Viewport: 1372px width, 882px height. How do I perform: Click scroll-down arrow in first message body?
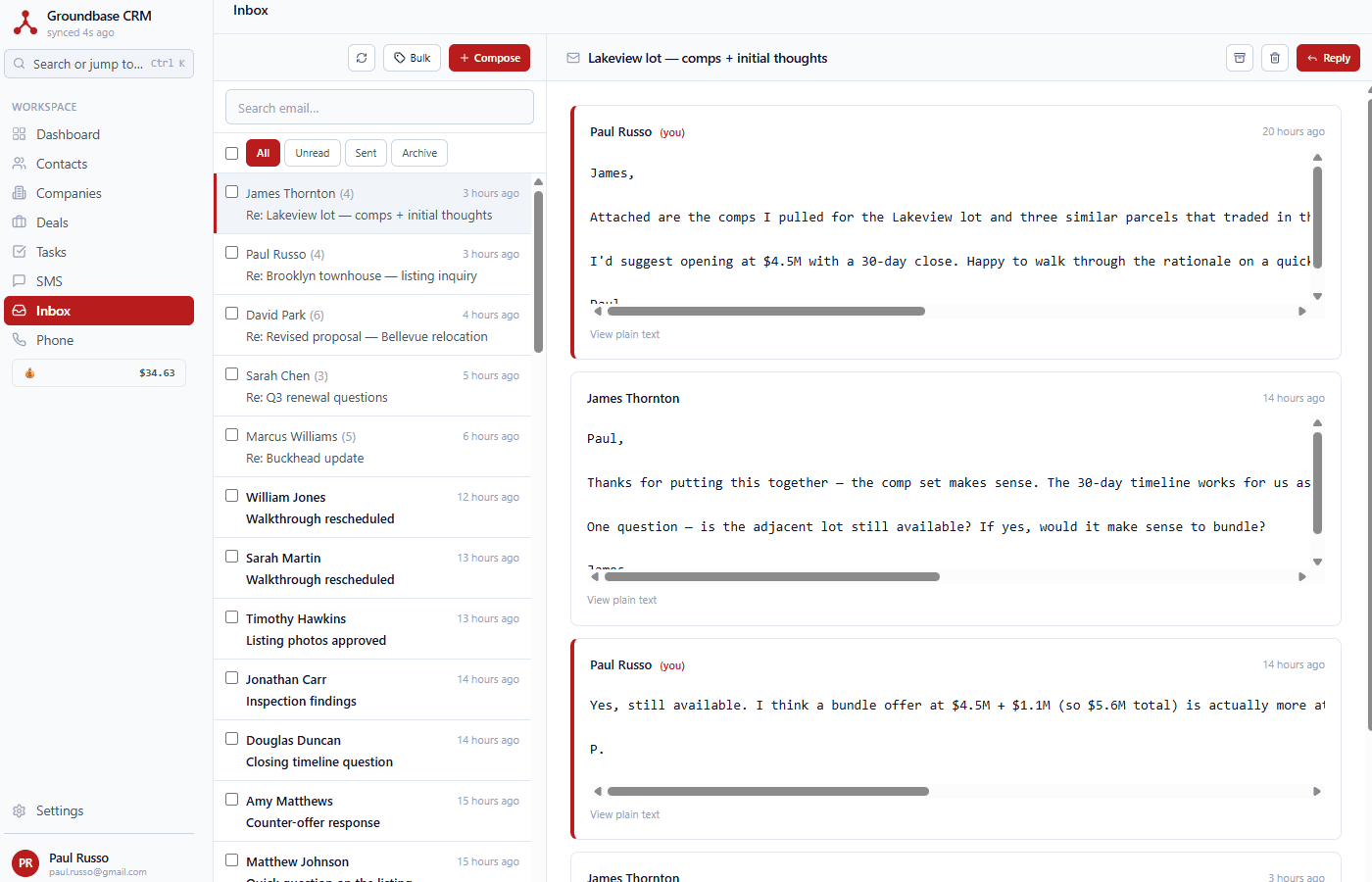click(1317, 296)
